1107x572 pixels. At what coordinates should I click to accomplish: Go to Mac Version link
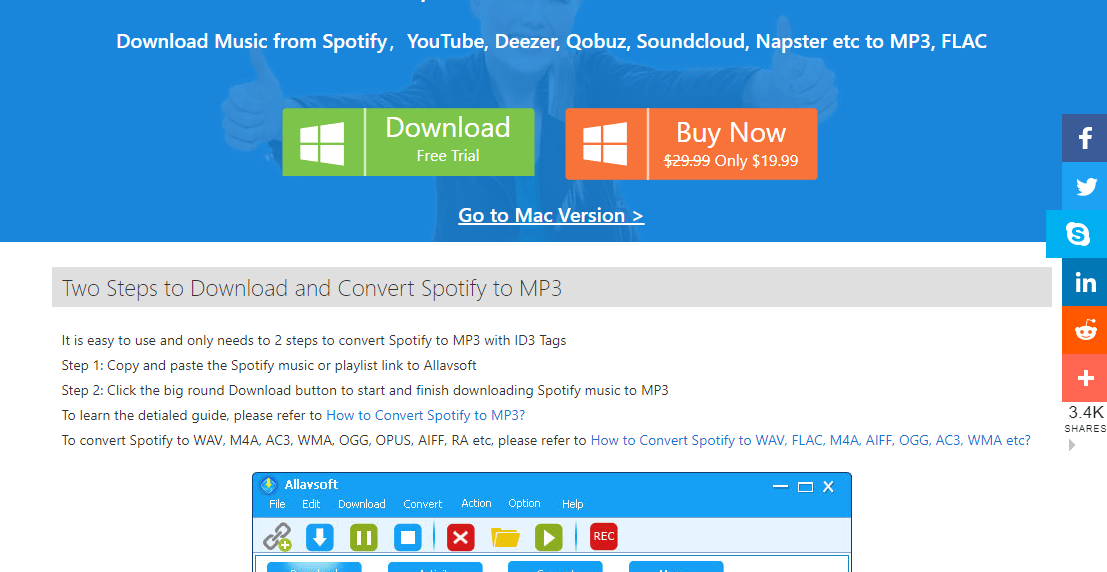point(551,215)
